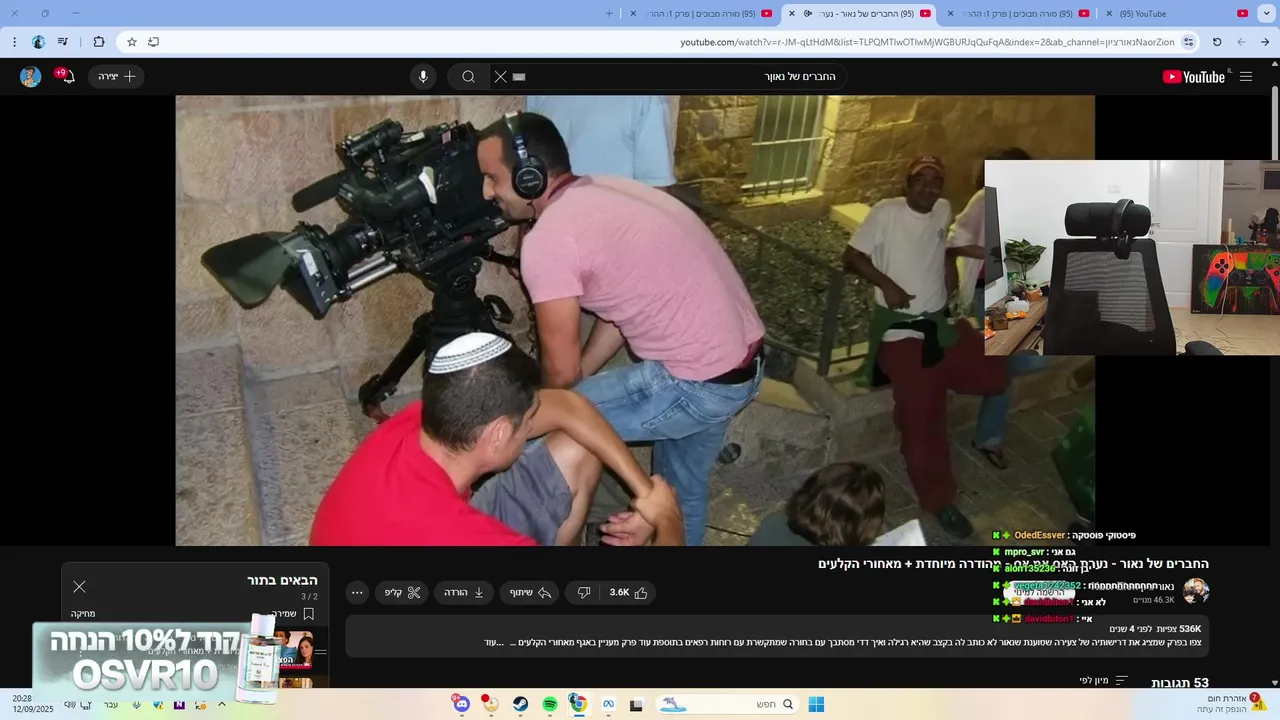Open the יצירה create button
This screenshot has height=720, width=1280.
116,77
